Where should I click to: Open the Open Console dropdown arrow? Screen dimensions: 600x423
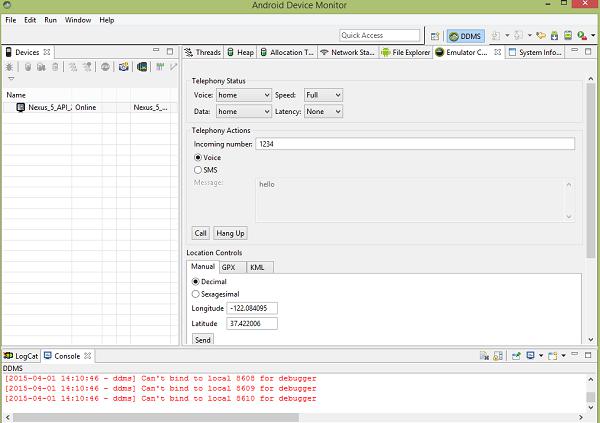(564, 356)
